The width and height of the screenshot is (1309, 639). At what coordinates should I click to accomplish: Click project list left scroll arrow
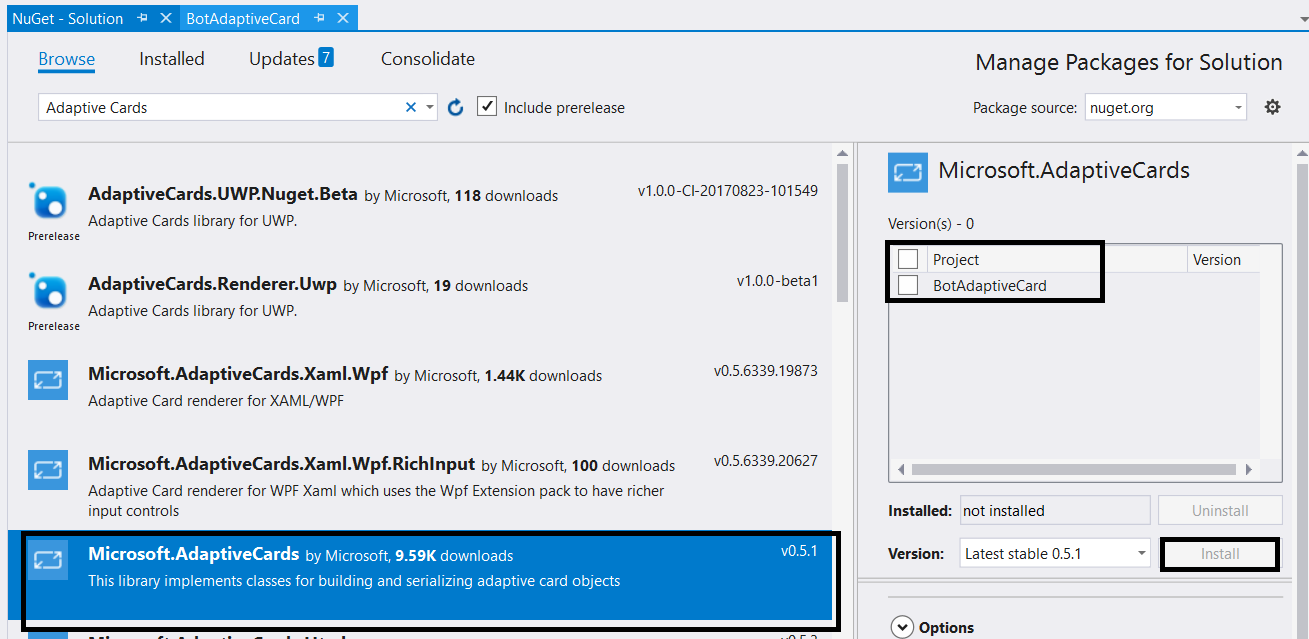900,469
